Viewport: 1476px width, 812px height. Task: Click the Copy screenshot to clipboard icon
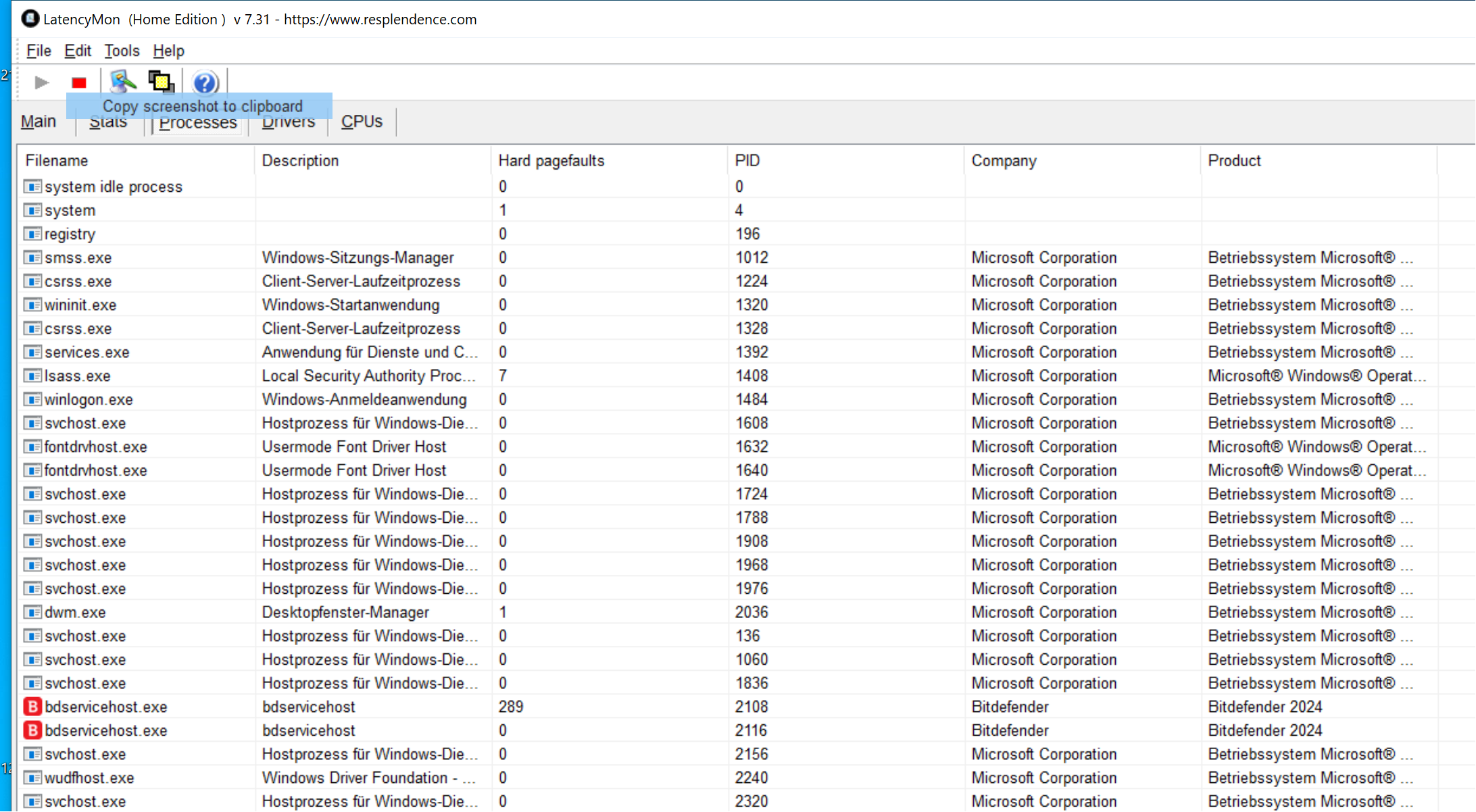(x=162, y=82)
